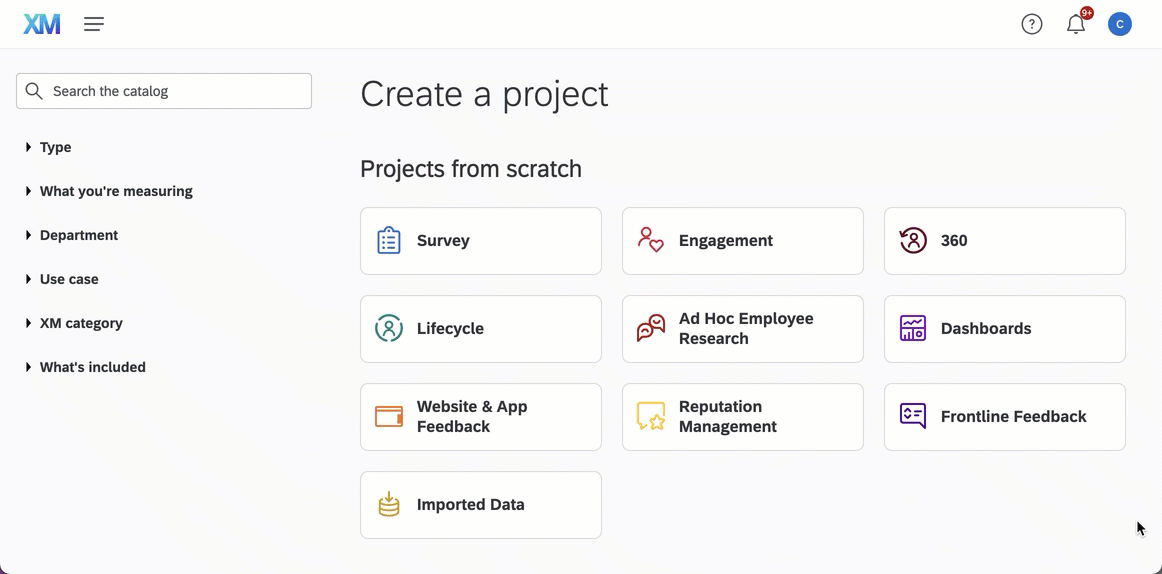Choose the Frontline Feedback project
Screen dimensions: 1162x574
[x=1005, y=417]
